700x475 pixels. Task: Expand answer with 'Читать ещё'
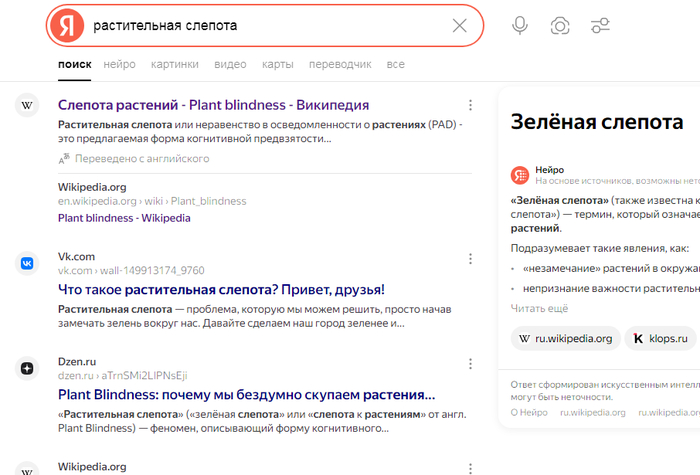coord(539,308)
